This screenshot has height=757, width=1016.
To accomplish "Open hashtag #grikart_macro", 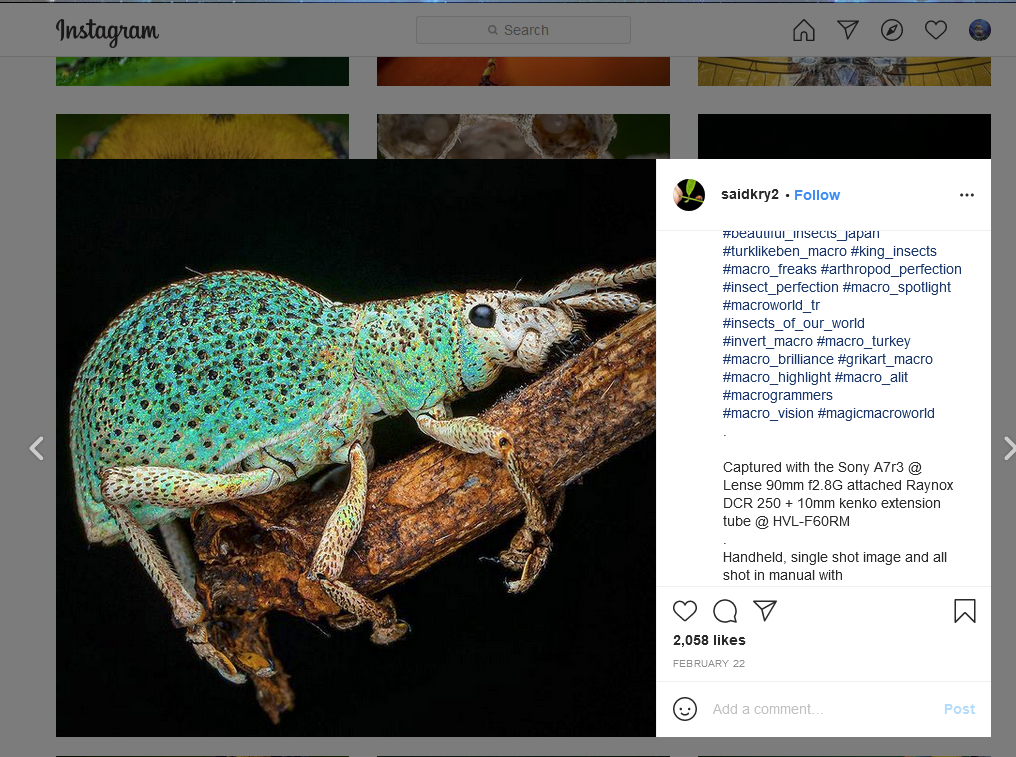I will click(x=885, y=360).
